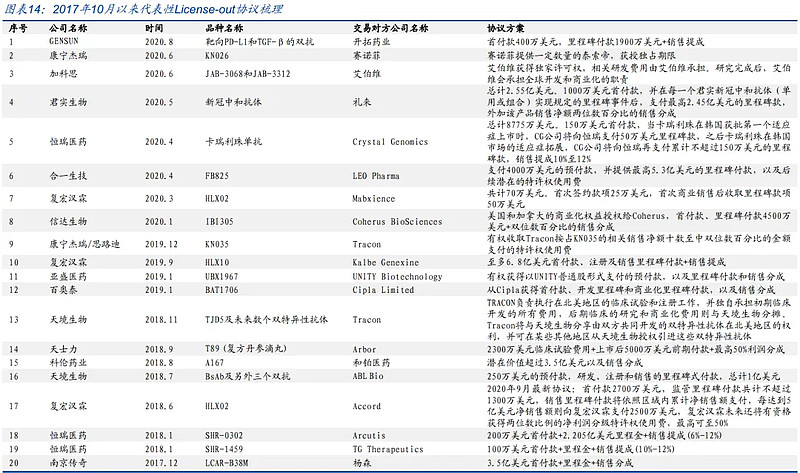The image size is (800, 473).
Task: Click product 'BAT1706'
Action: [x=221, y=290]
